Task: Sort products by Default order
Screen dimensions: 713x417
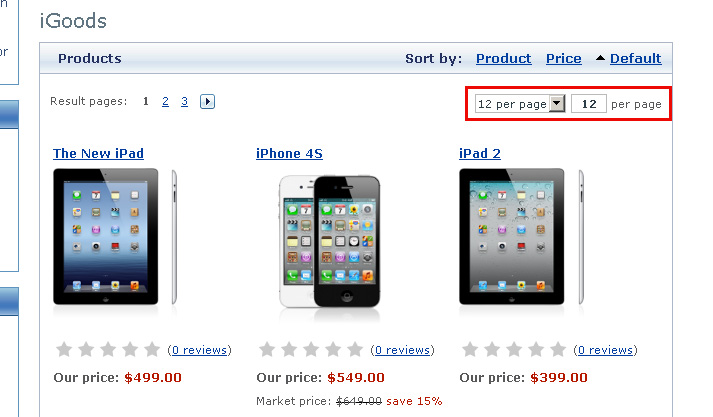Action: (635, 58)
